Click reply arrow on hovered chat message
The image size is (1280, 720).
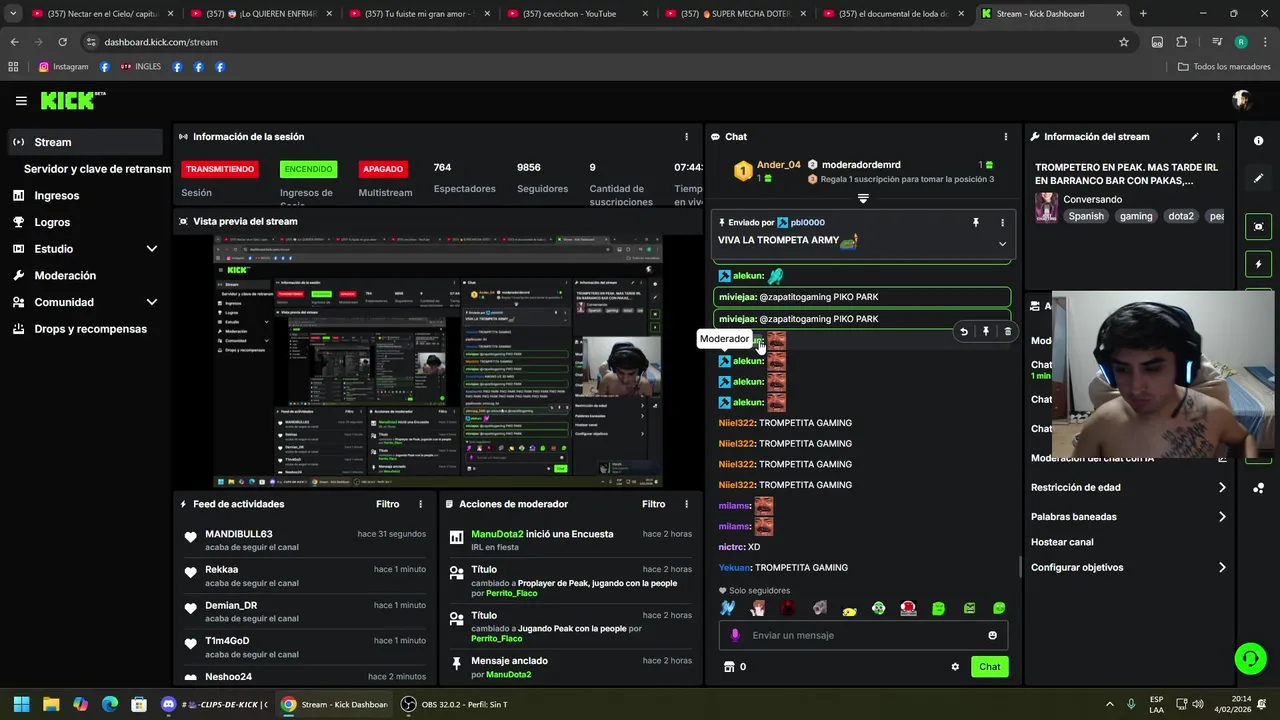964,332
